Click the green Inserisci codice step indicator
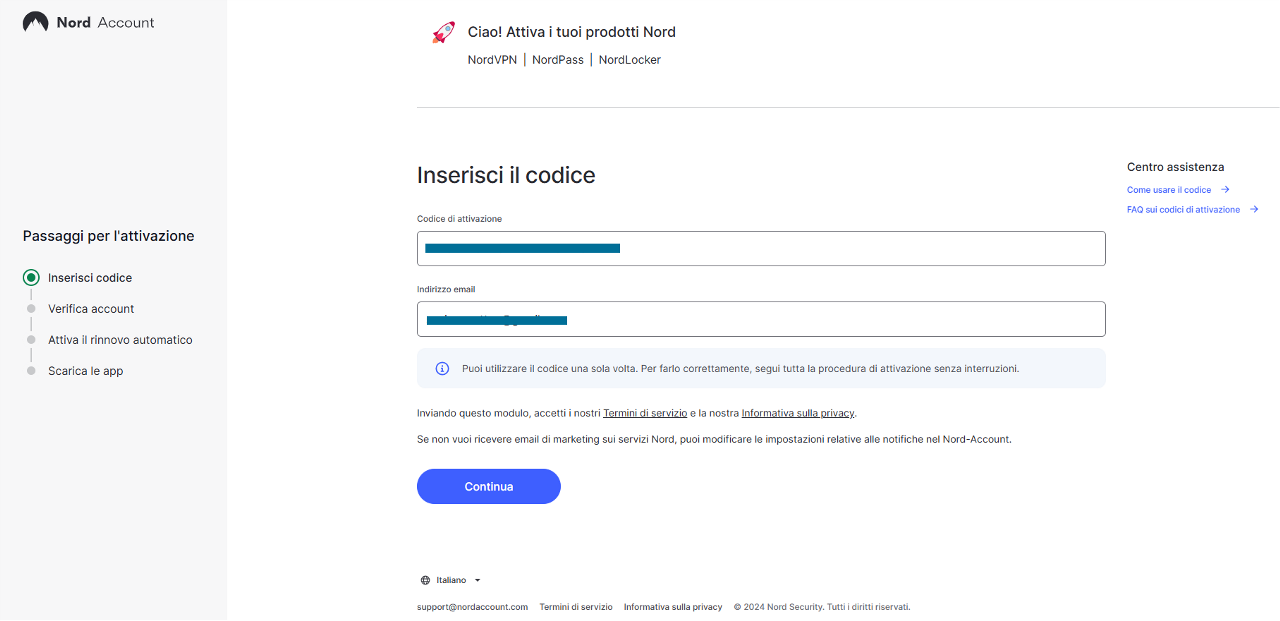The width and height of the screenshot is (1280, 621). [x=31, y=278]
